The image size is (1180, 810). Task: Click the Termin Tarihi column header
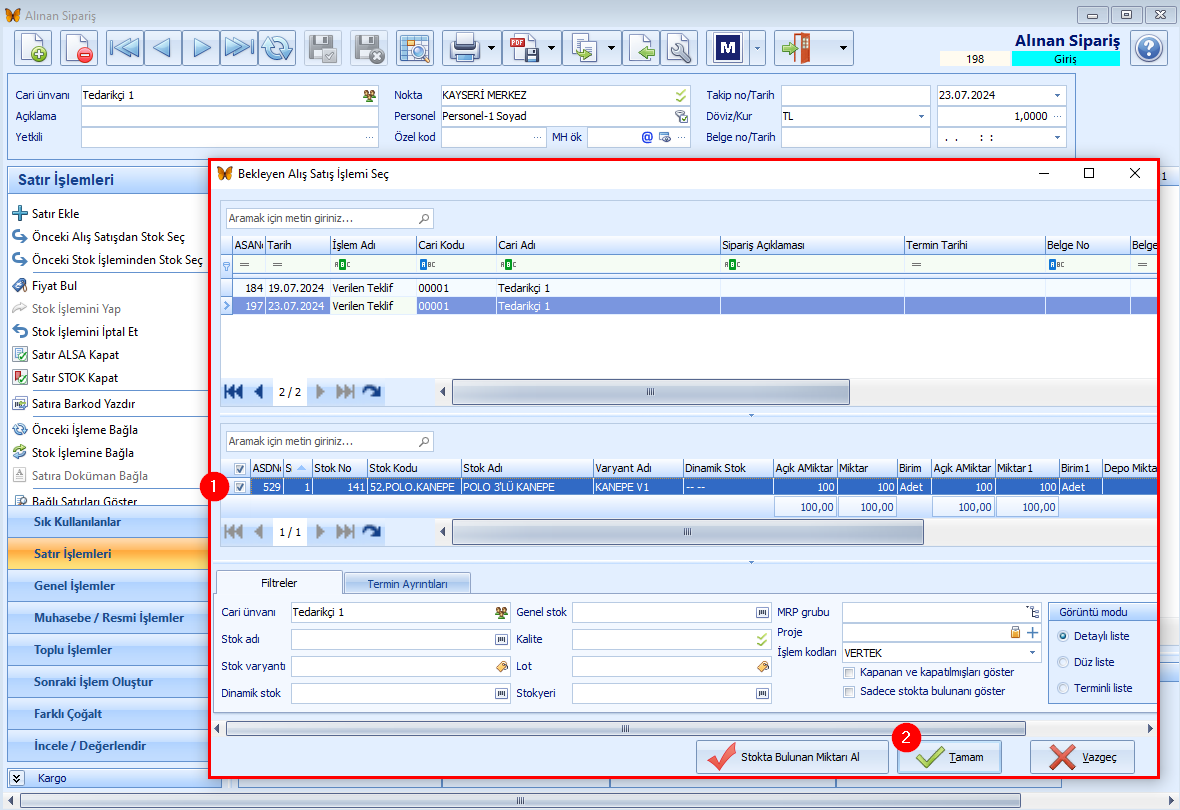[x=975, y=245]
